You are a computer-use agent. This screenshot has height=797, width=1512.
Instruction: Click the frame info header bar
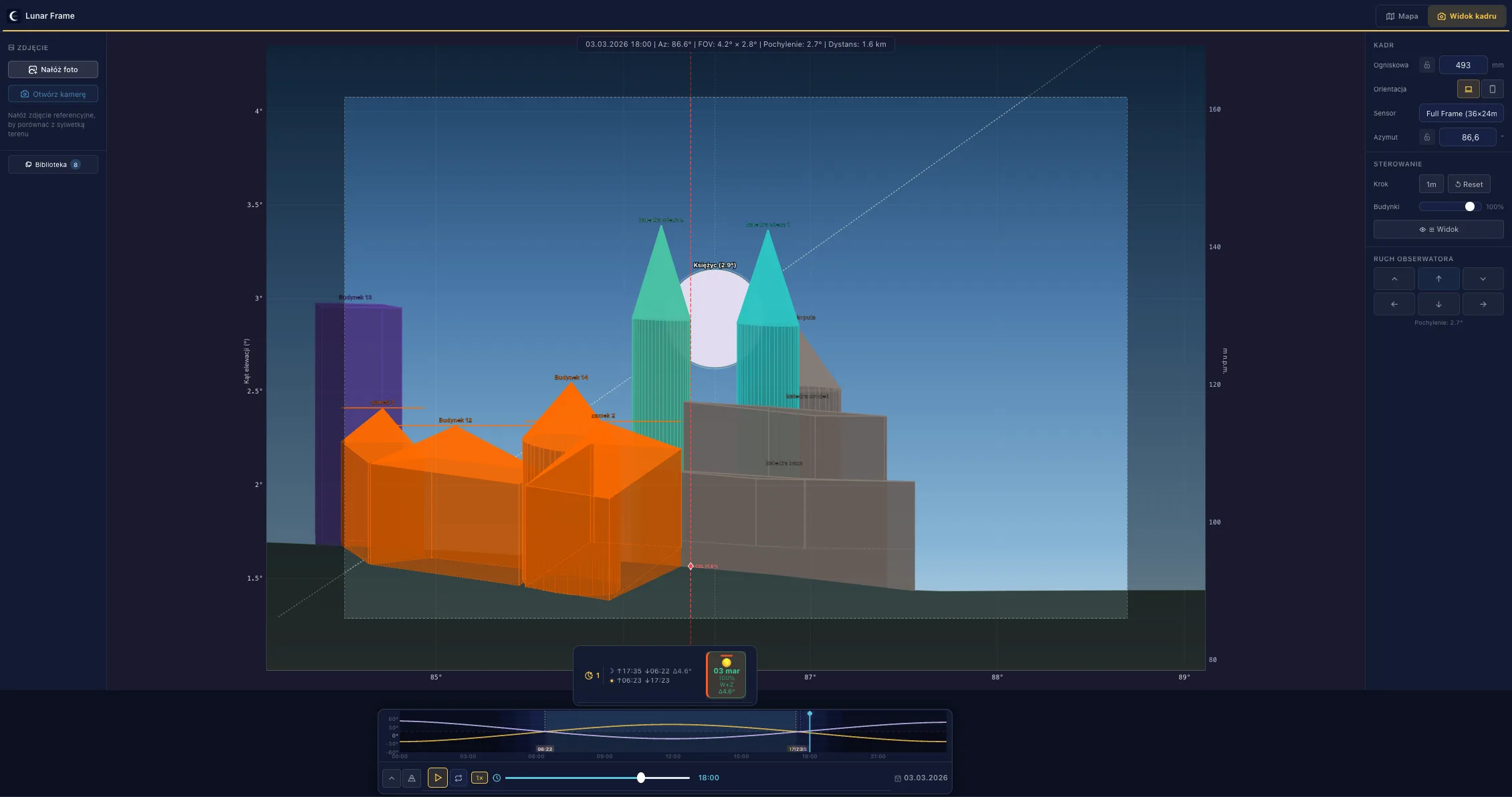click(735, 44)
